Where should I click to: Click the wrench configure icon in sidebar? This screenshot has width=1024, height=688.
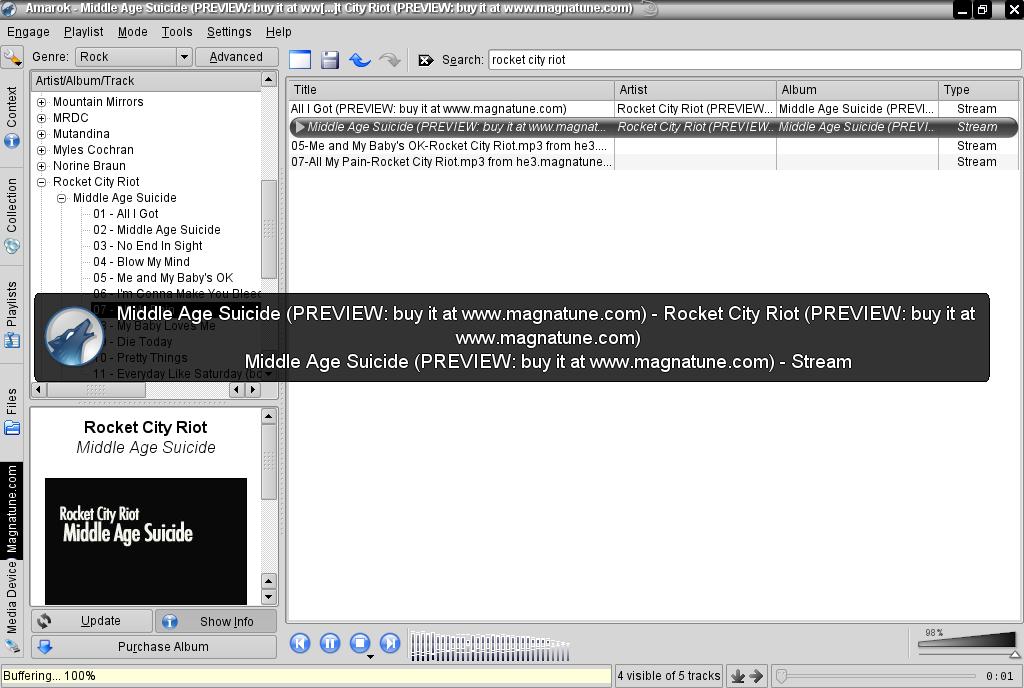(x=12, y=58)
